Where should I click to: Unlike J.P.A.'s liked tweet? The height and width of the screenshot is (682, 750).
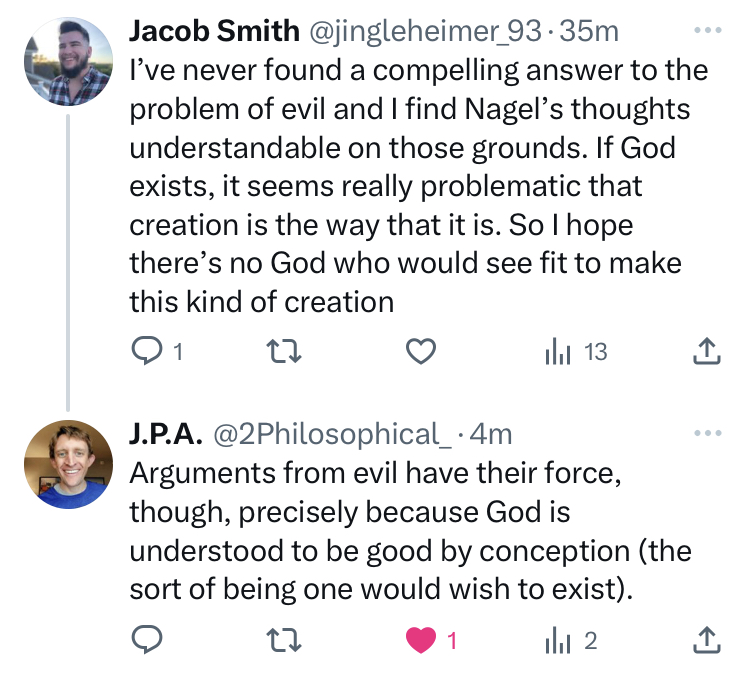pos(423,640)
